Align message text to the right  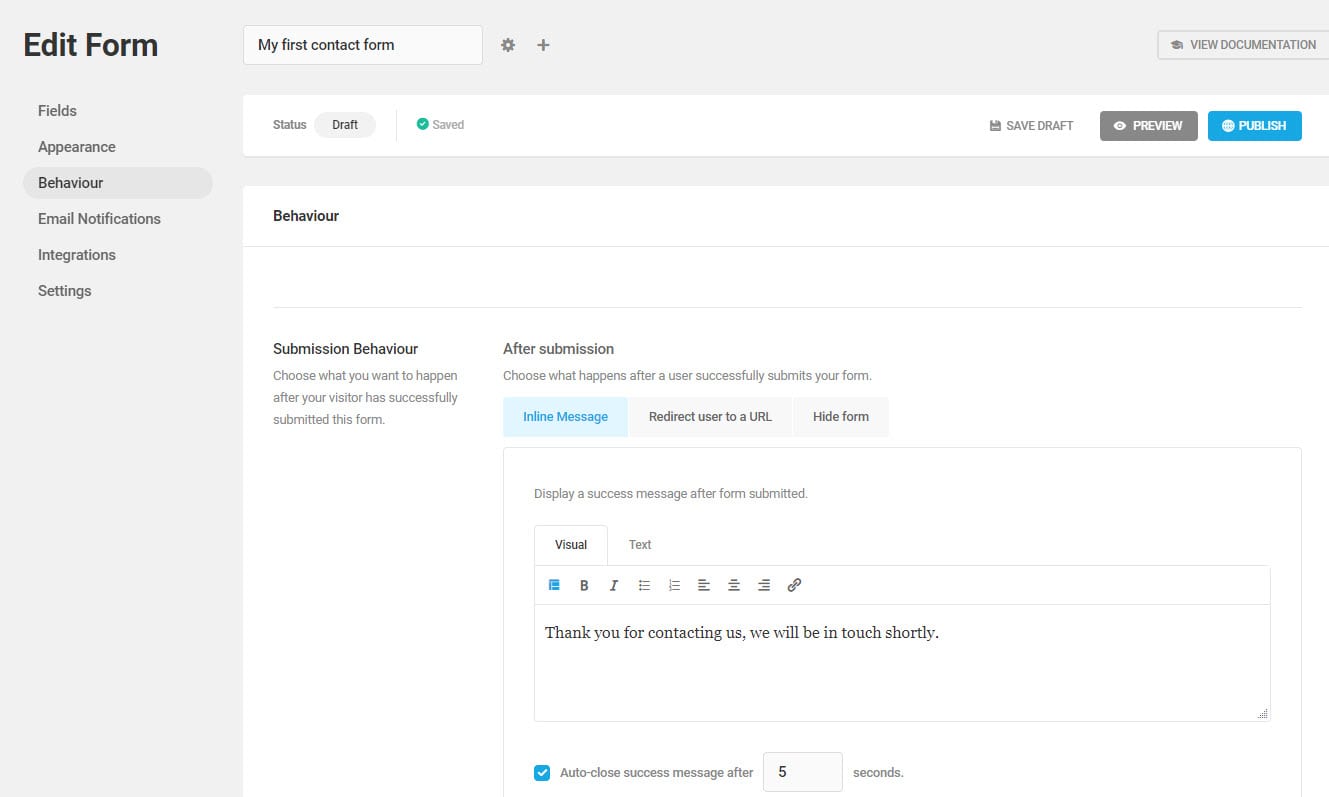click(764, 586)
